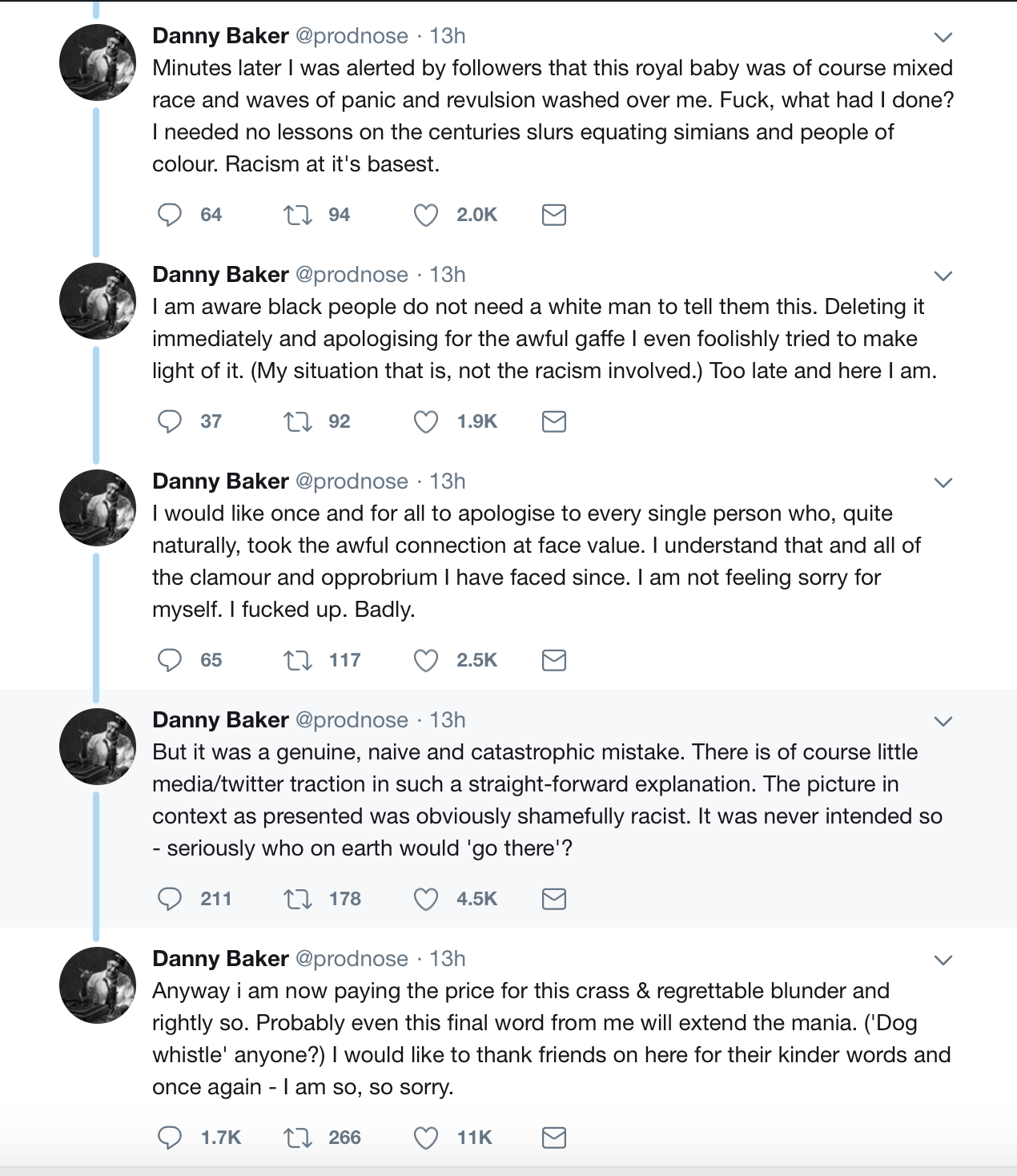The image size is (1017, 1176).
Task: Like the tweet with 2.0K likes
Action: (426, 215)
